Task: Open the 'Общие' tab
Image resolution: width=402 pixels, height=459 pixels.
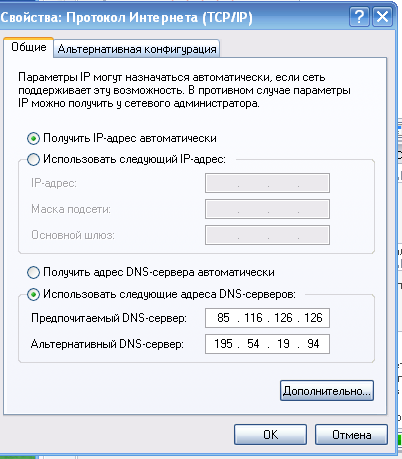Action: coord(29,47)
